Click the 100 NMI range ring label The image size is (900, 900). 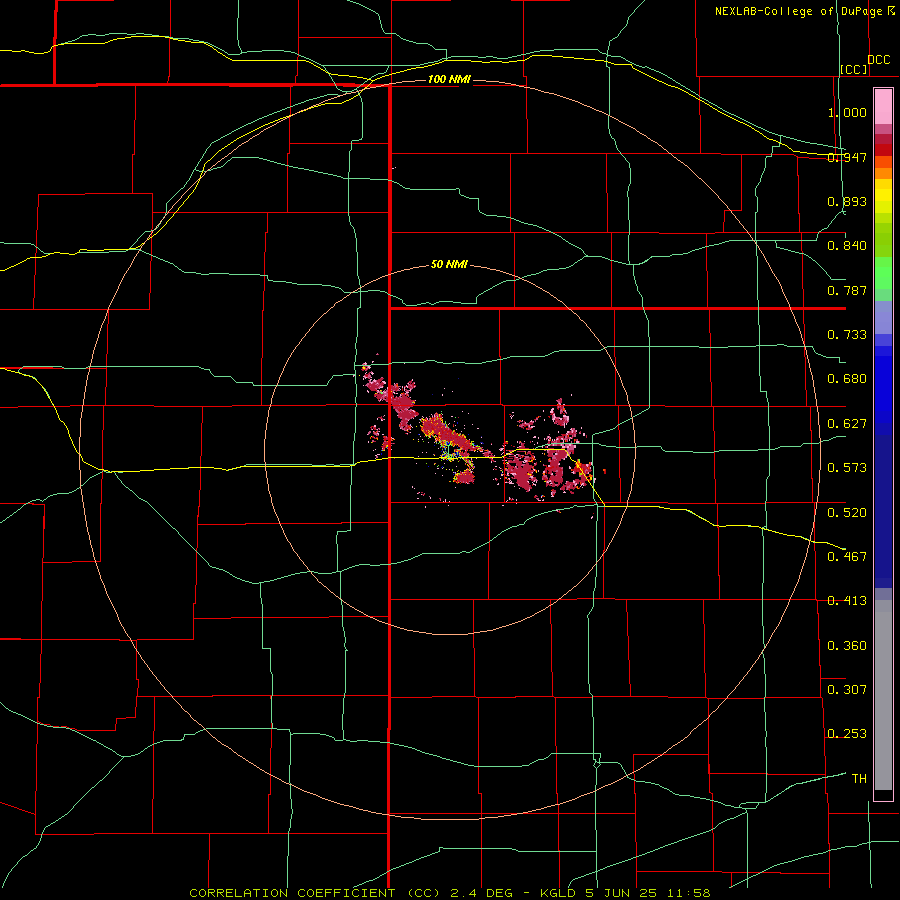coord(449,79)
